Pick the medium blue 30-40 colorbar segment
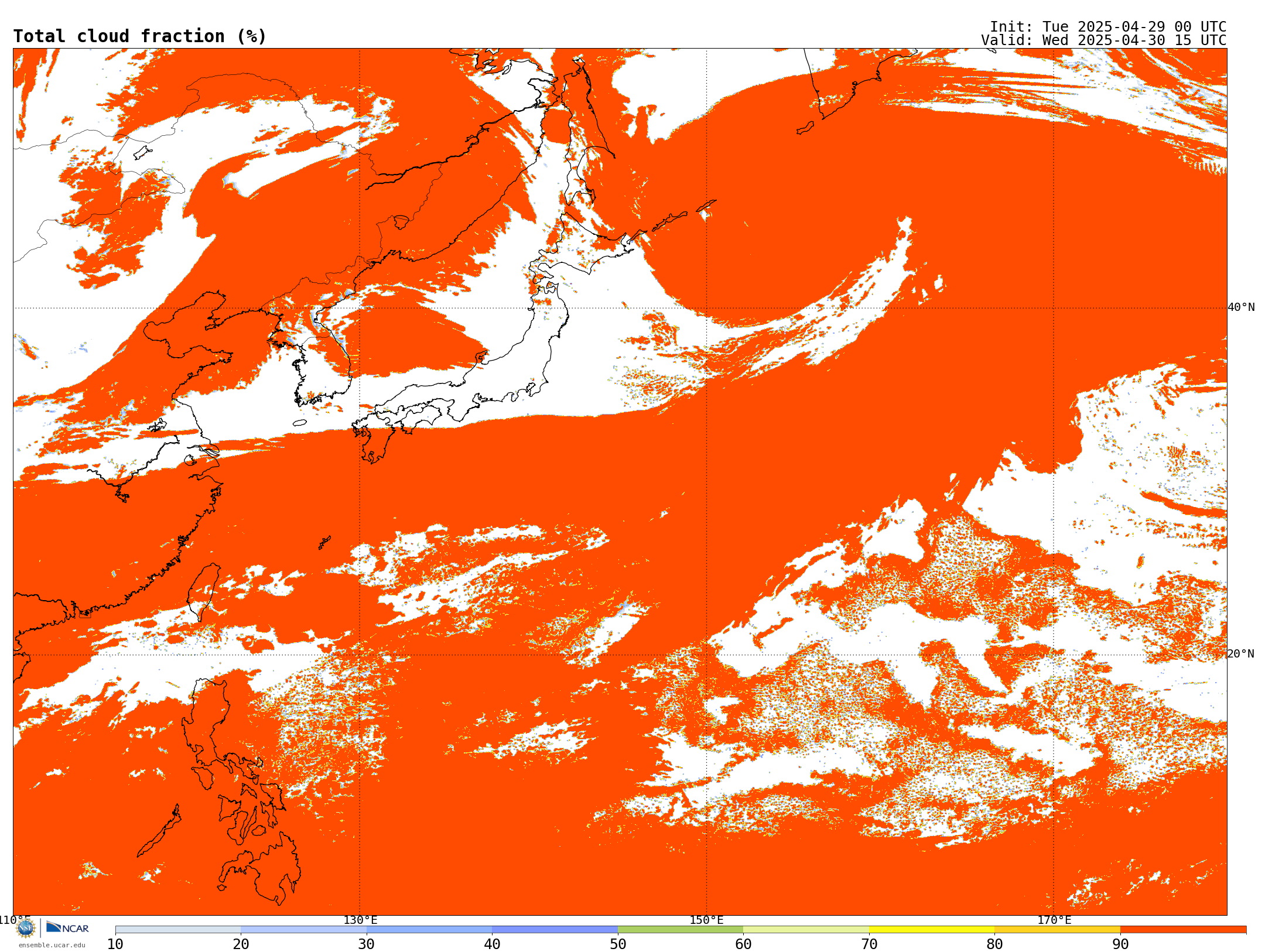 coord(429,930)
